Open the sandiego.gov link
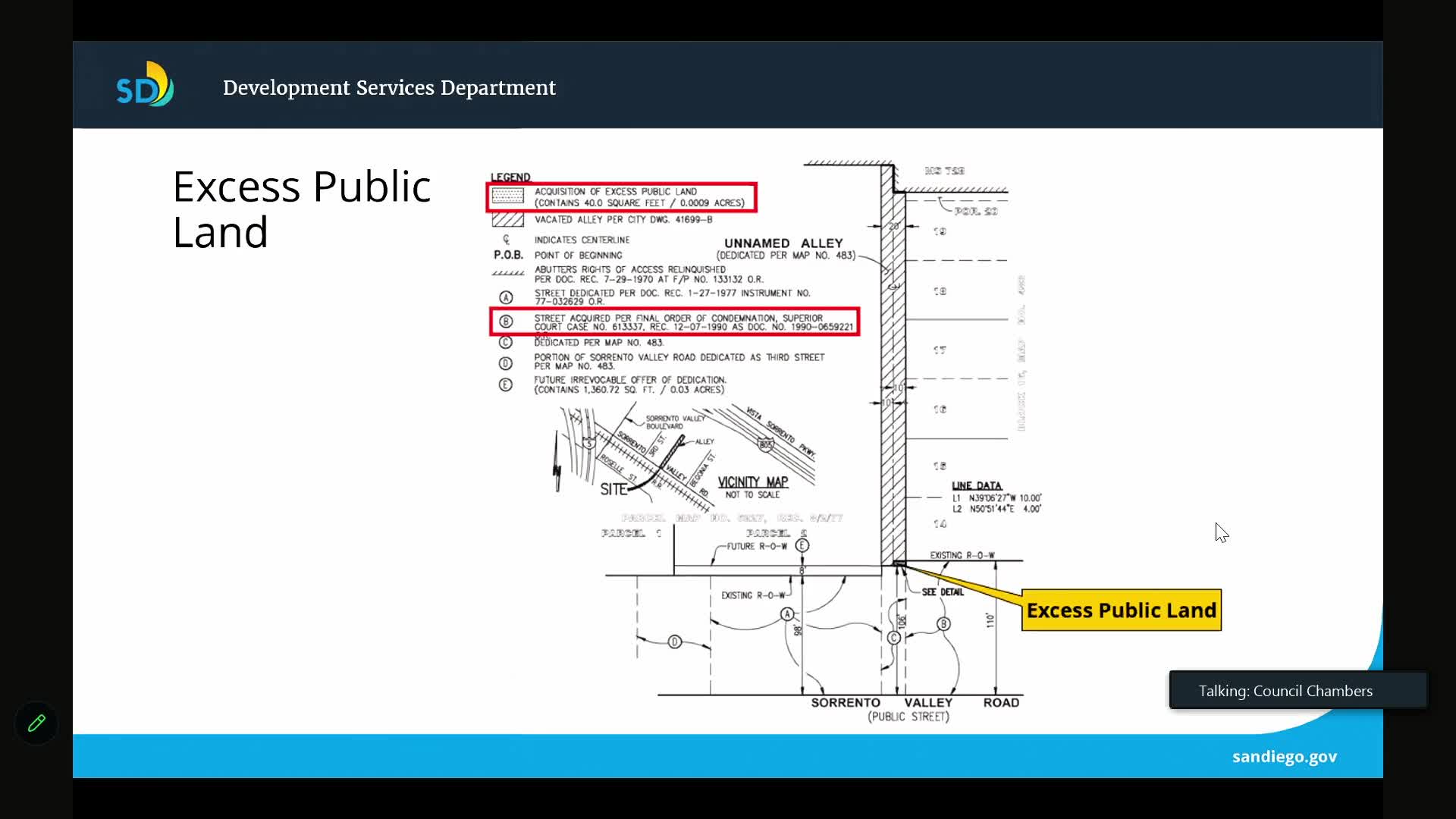Viewport: 1456px width, 819px height. (1284, 757)
